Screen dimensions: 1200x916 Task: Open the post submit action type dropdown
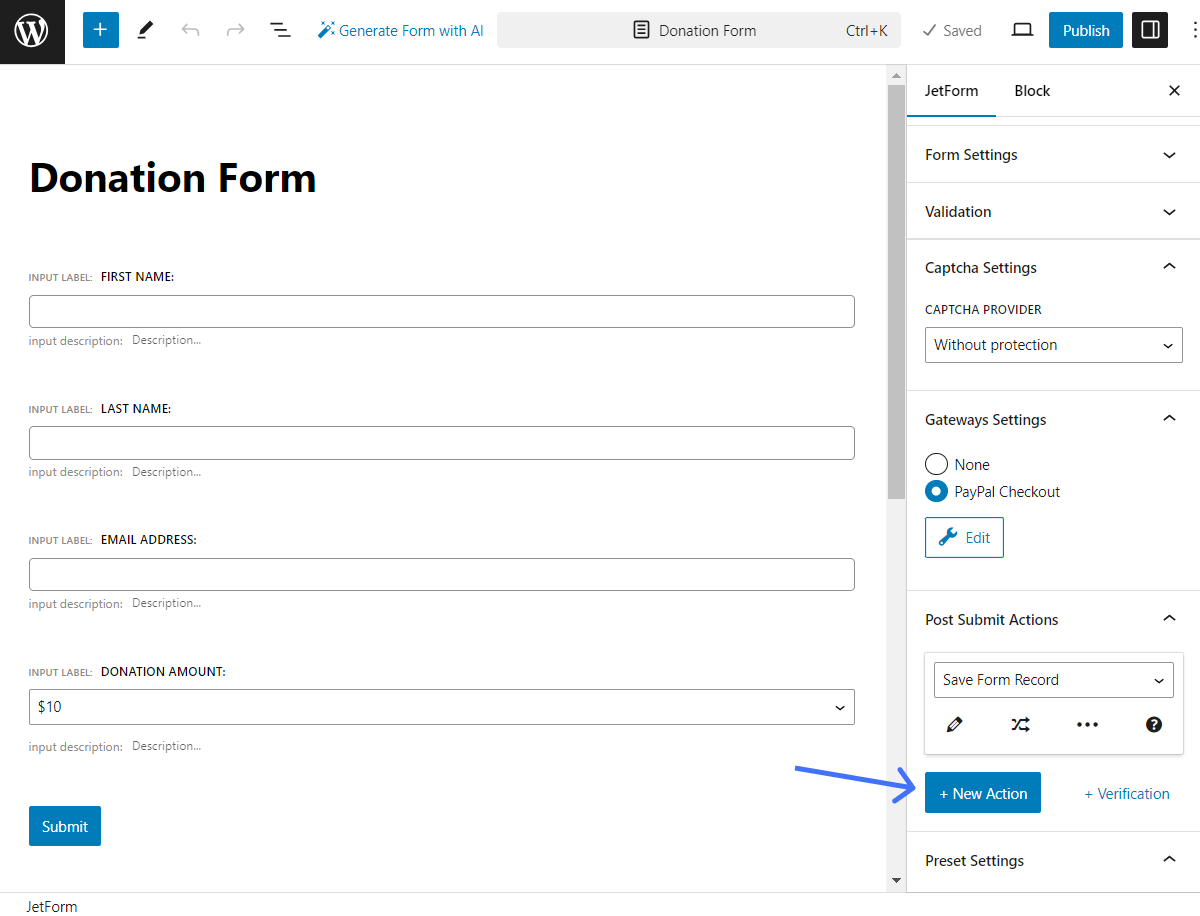pos(1053,679)
